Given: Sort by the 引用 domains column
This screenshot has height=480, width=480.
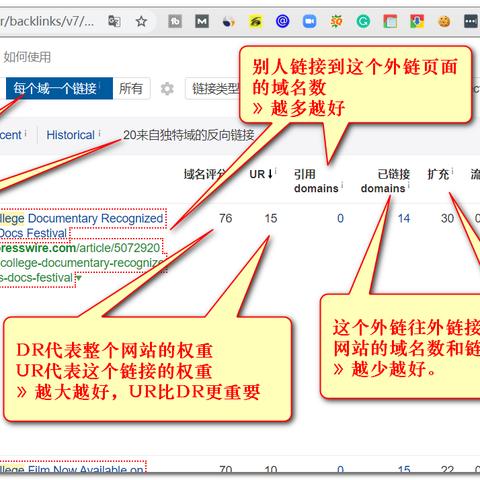Looking at the screenshot, I should [x=316, y=181].
